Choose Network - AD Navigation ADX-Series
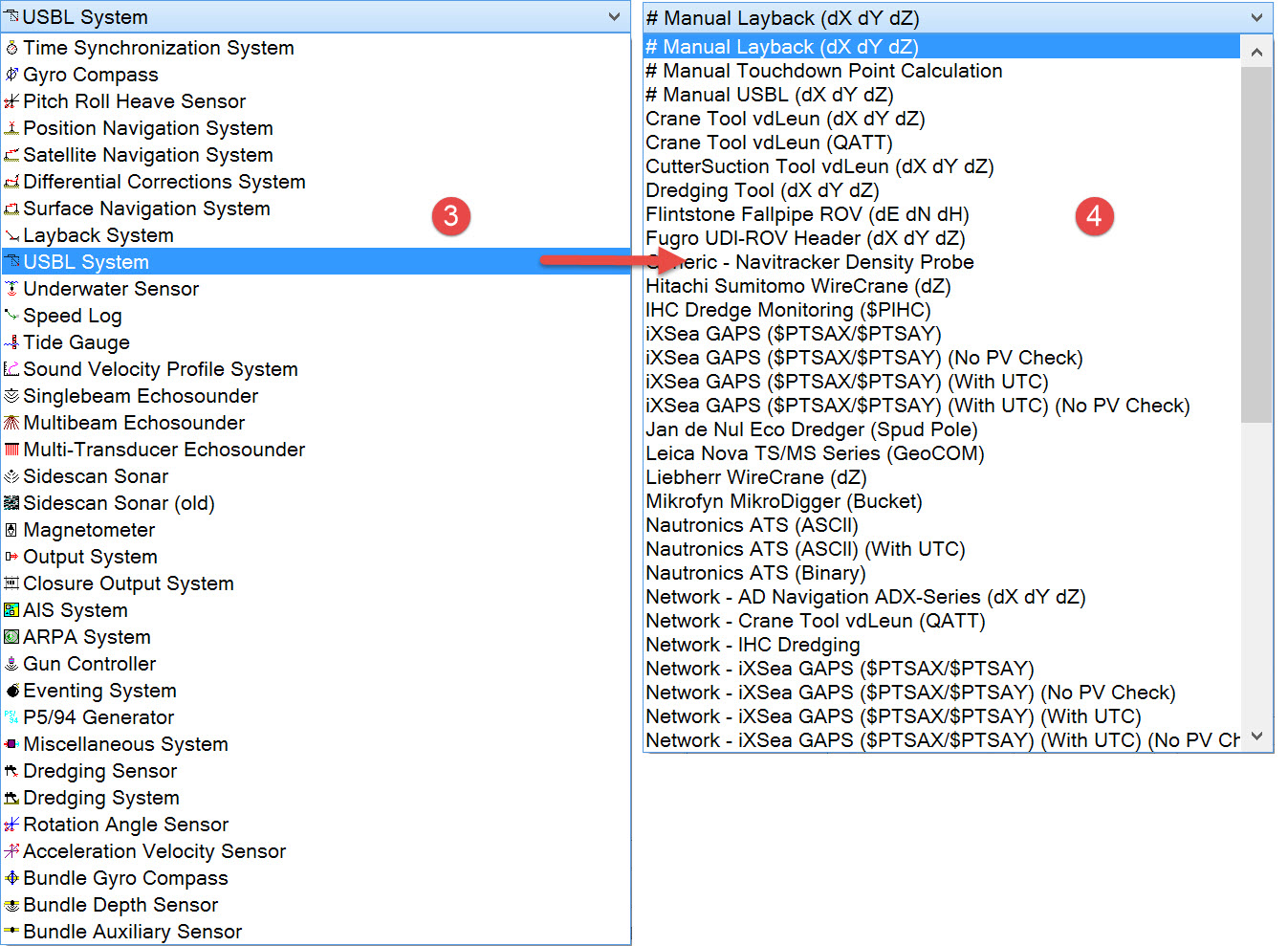This screenshot has height=946, width=1288. 942,597
